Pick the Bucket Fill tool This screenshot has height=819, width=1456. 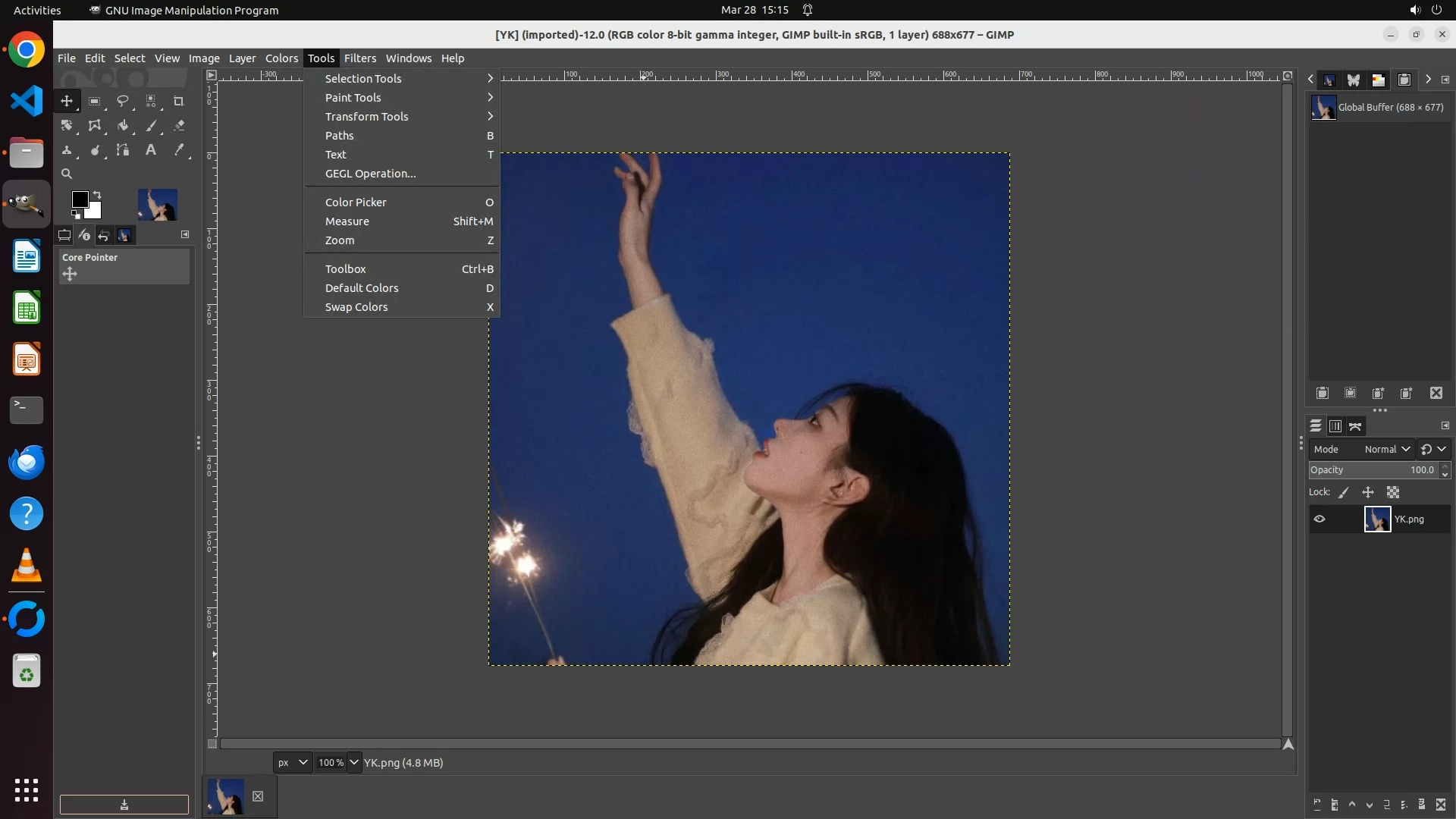click(122, 126)
